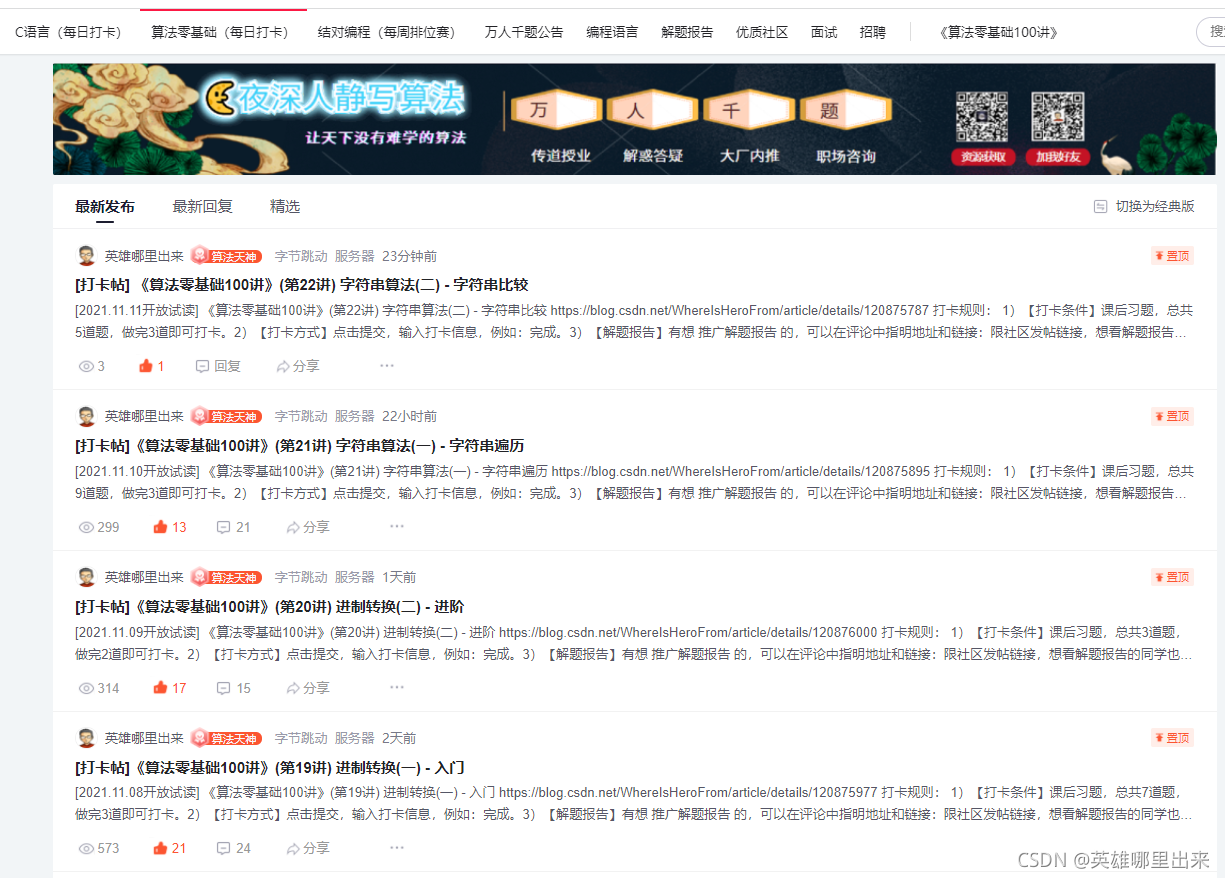This screenshot has height=878, width=1225.
Task: Like the post with 13 likes
Action: 170,527
